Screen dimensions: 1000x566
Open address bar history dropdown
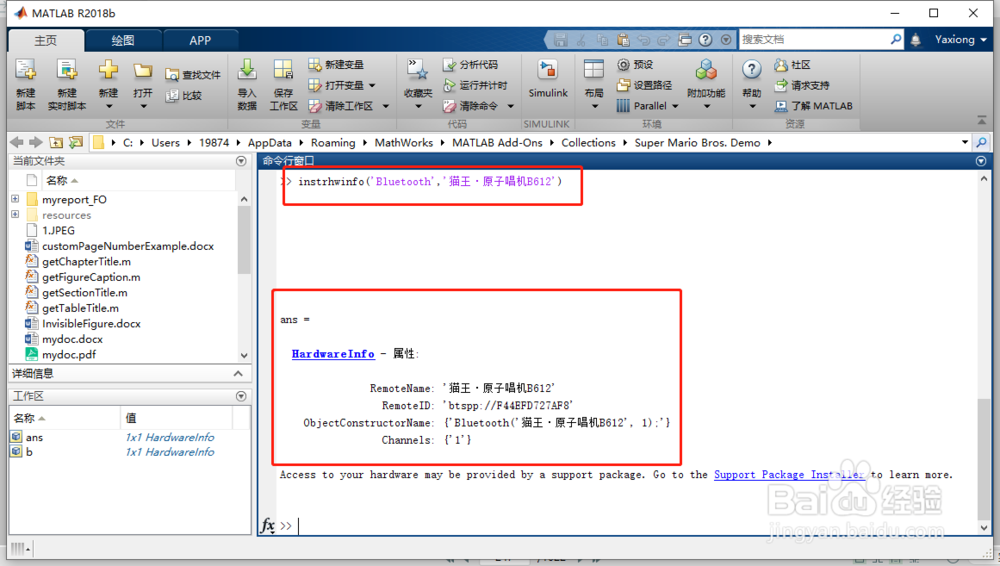(x=965, y=142)
